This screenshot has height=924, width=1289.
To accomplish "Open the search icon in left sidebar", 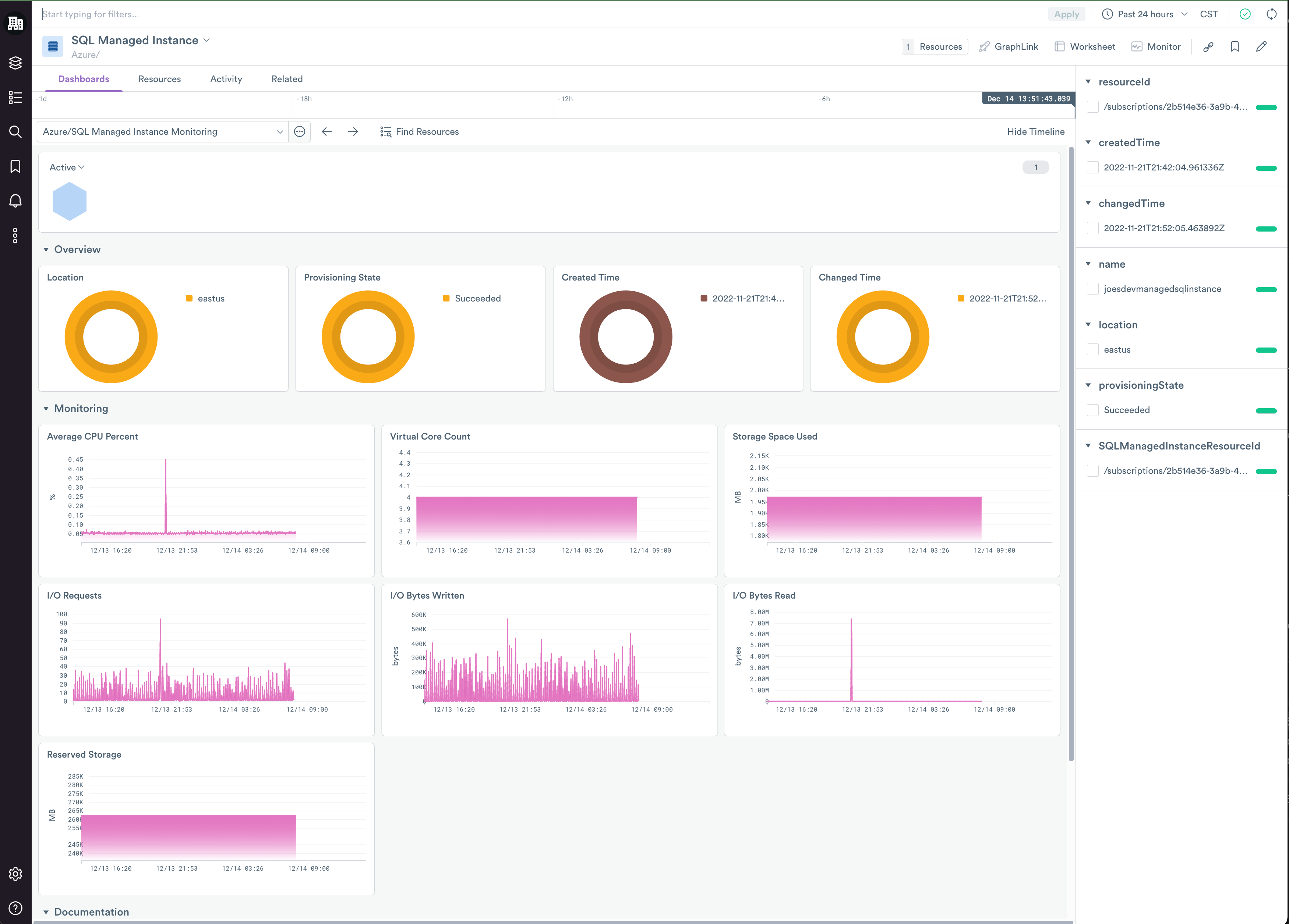I will click(x=15, y=132).
